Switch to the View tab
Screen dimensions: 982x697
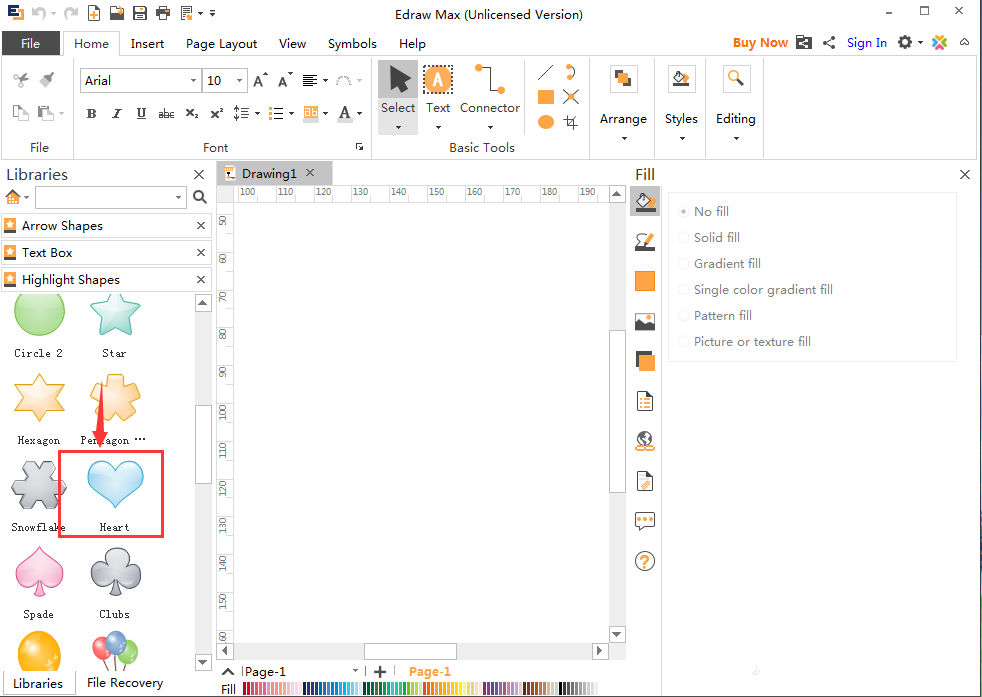[292, 43]
